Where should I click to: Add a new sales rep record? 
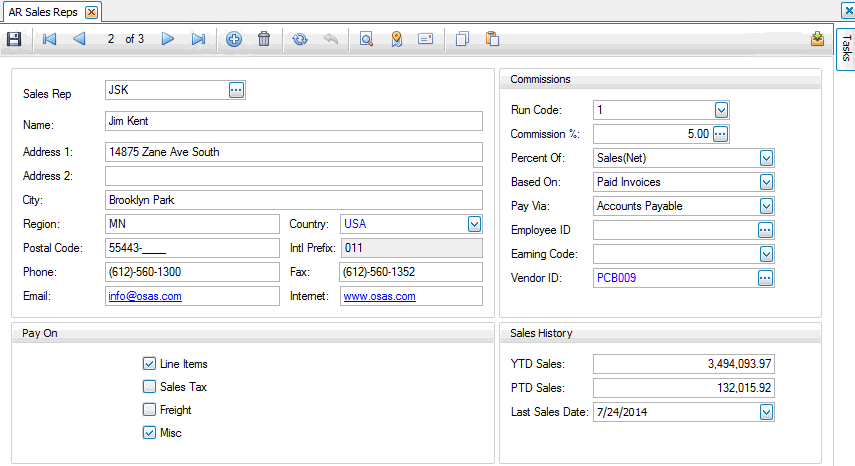[234, 39]
